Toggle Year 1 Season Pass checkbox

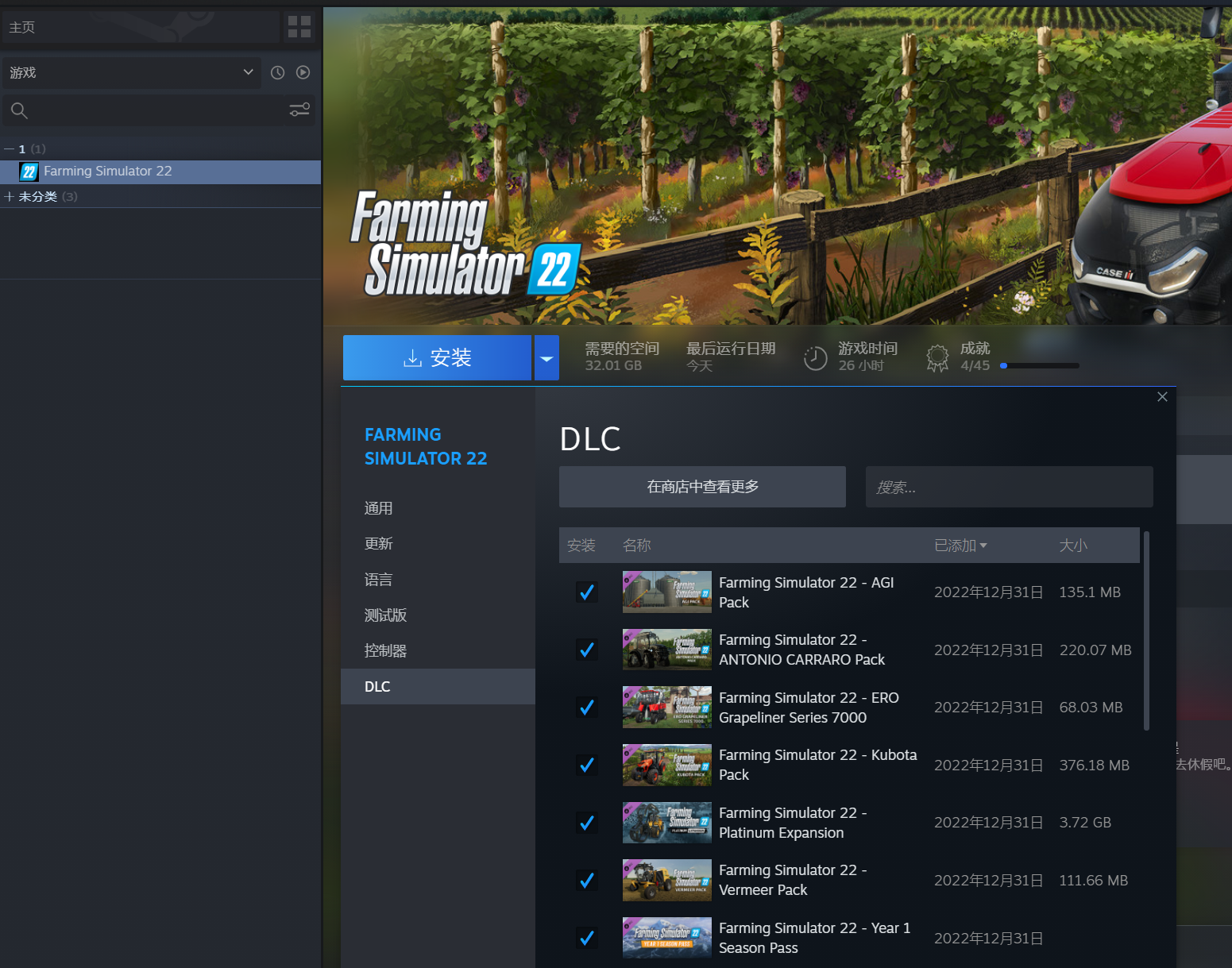pyautogui.click(x=587, y=938)
